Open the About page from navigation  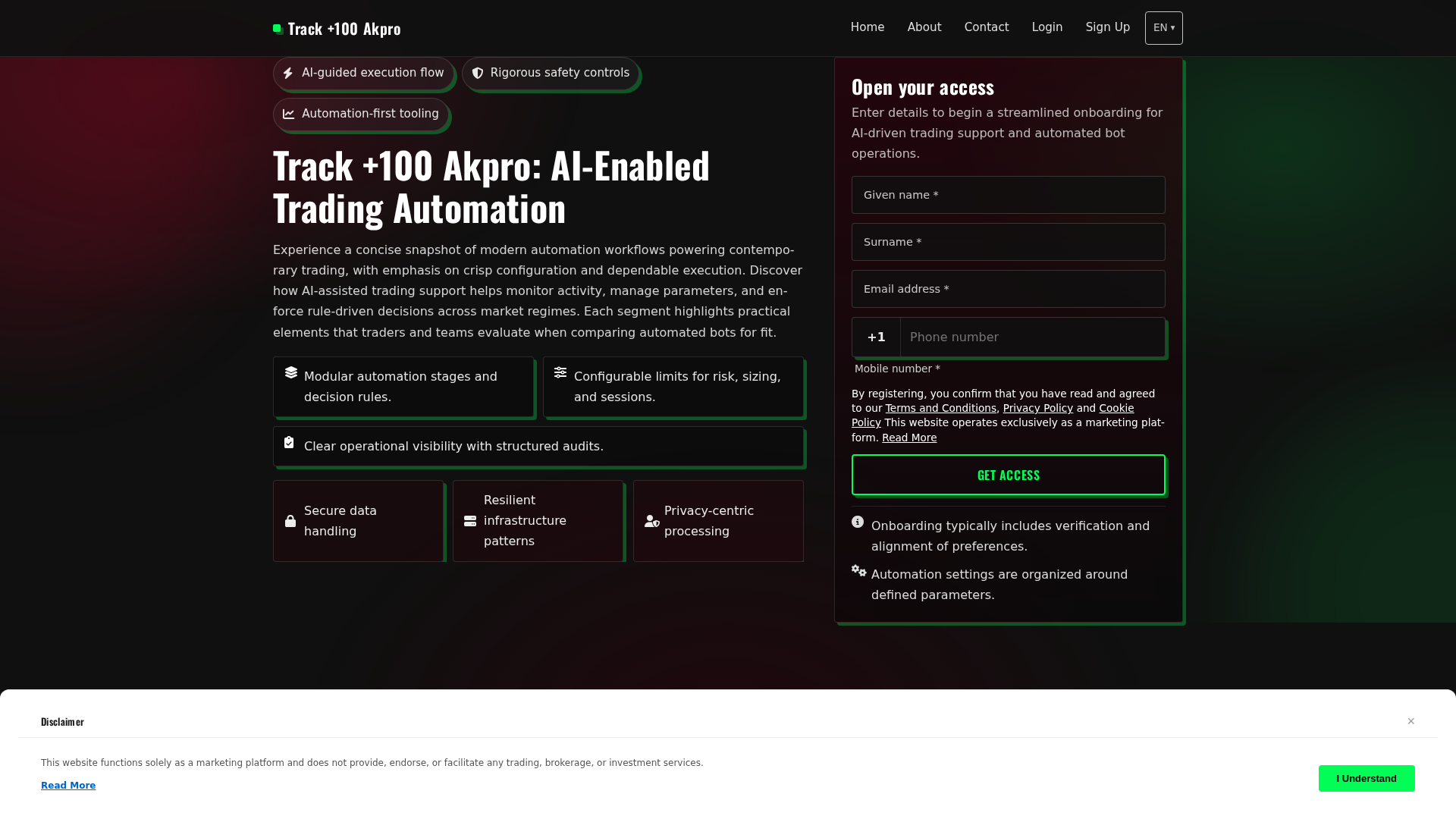pyautogui.click(x=924, y=27)
